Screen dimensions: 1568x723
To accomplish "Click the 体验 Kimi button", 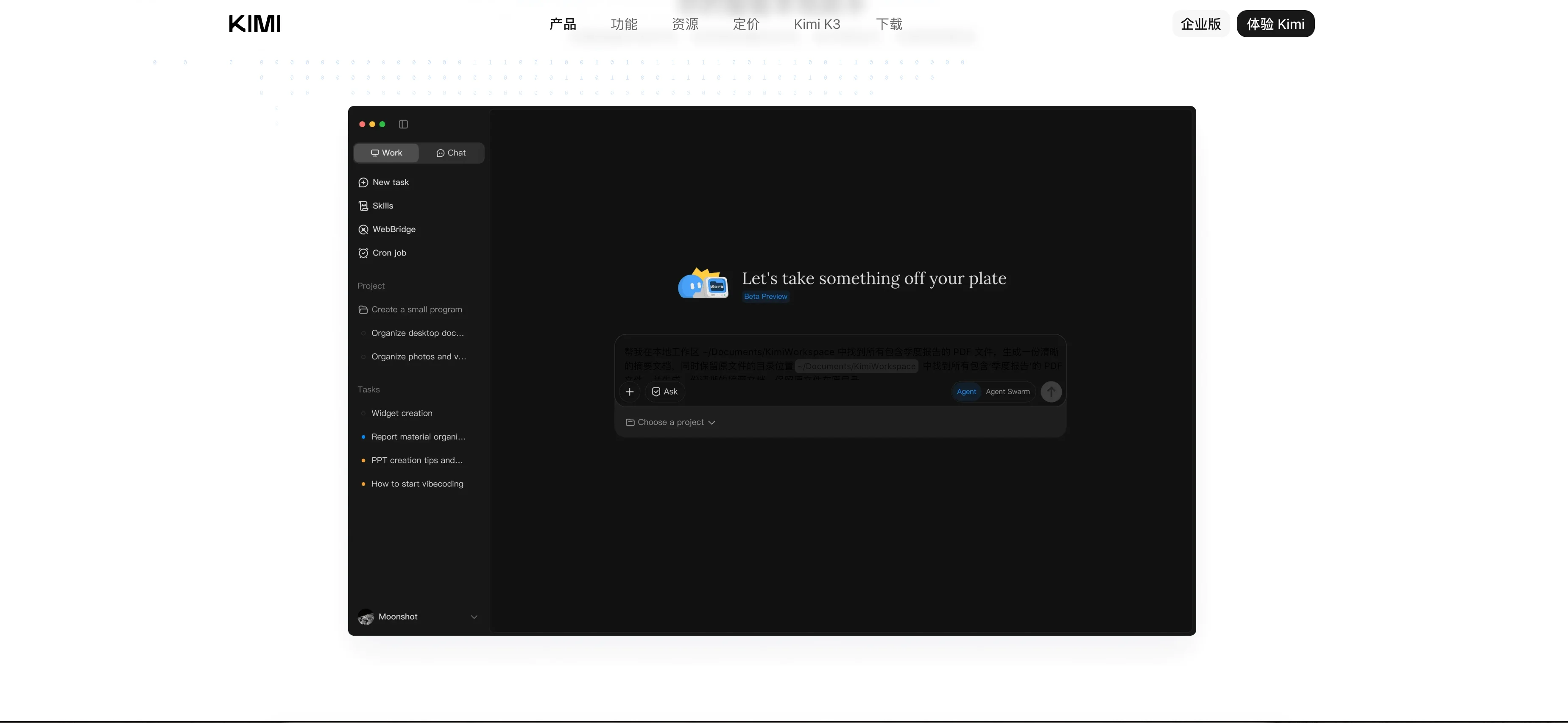I will tap(1275, 24).
